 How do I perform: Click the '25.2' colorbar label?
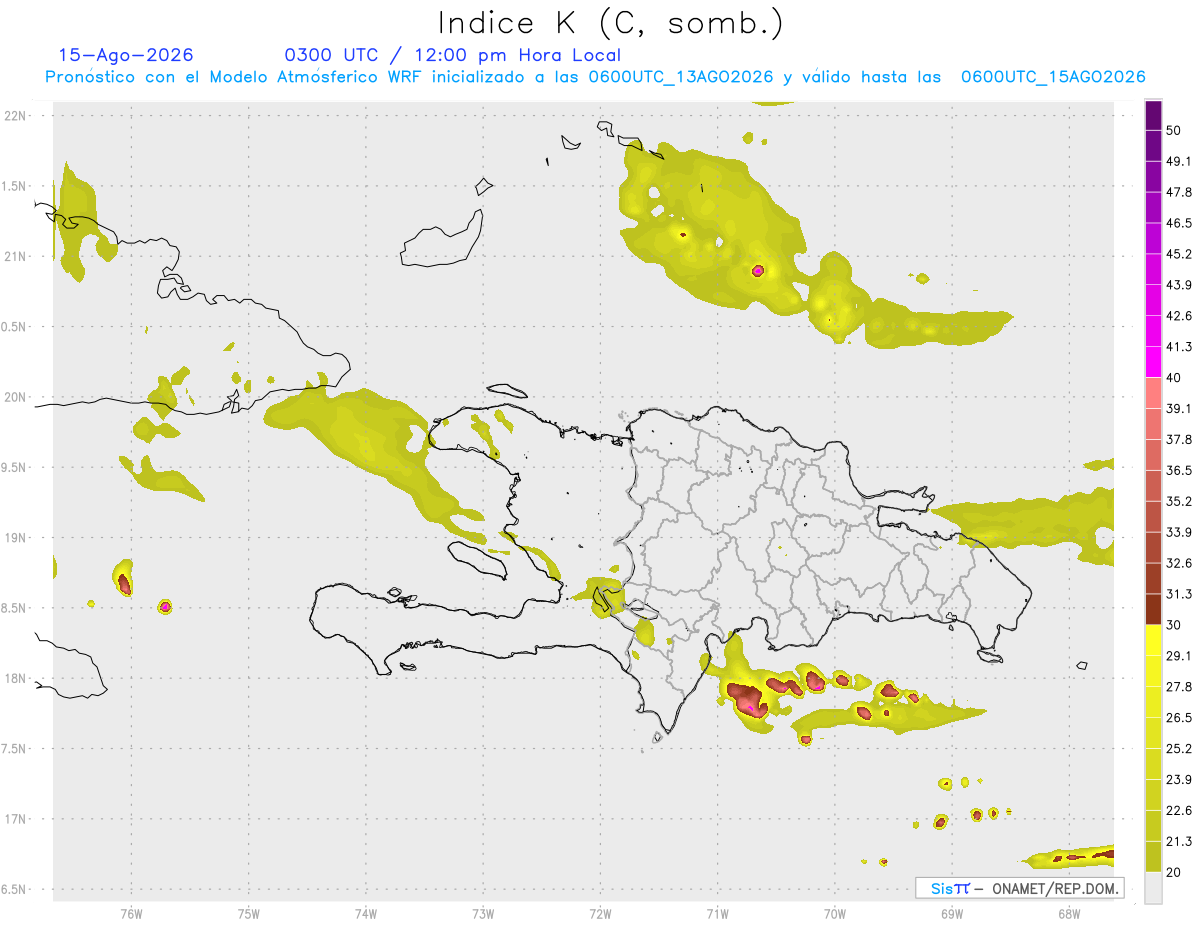pyautogui.click(x=1178, y=749)
